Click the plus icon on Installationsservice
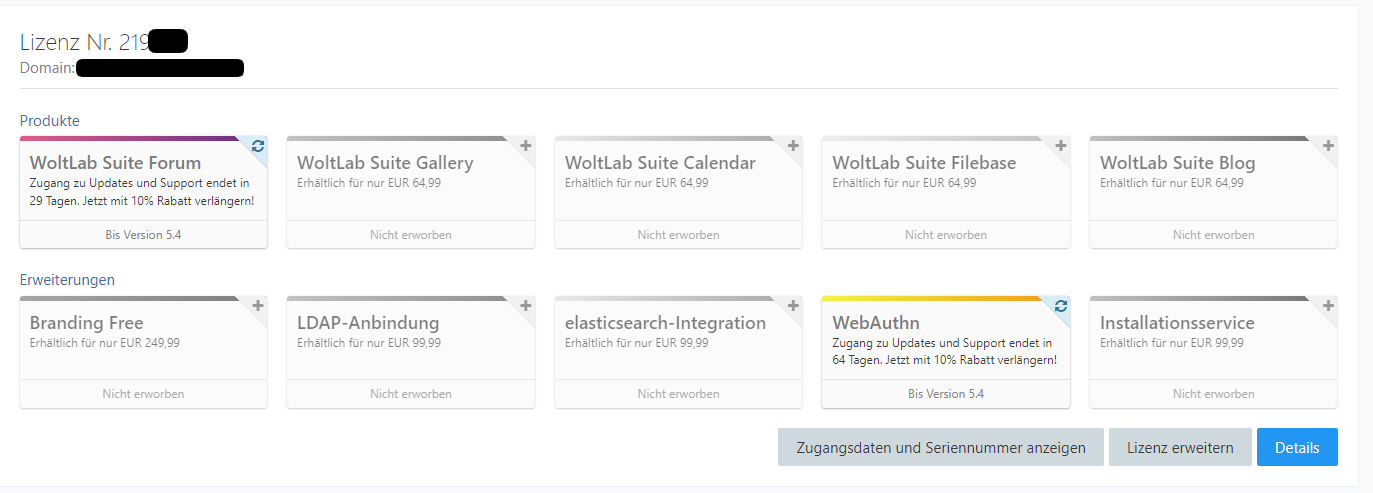1373x493 pixels. point(1329,306)
